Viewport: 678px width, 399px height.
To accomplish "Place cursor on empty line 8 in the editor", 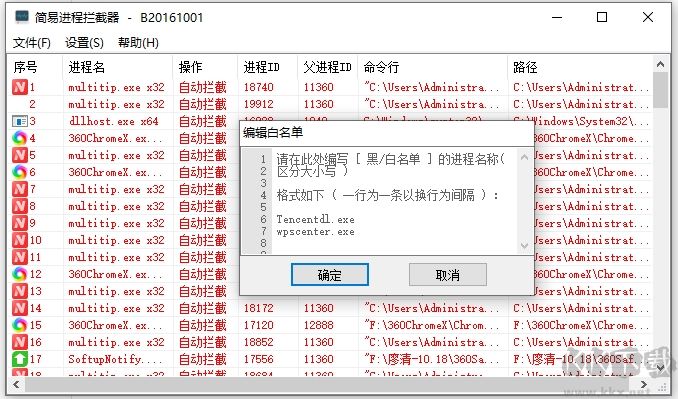I will click(393, 243).
